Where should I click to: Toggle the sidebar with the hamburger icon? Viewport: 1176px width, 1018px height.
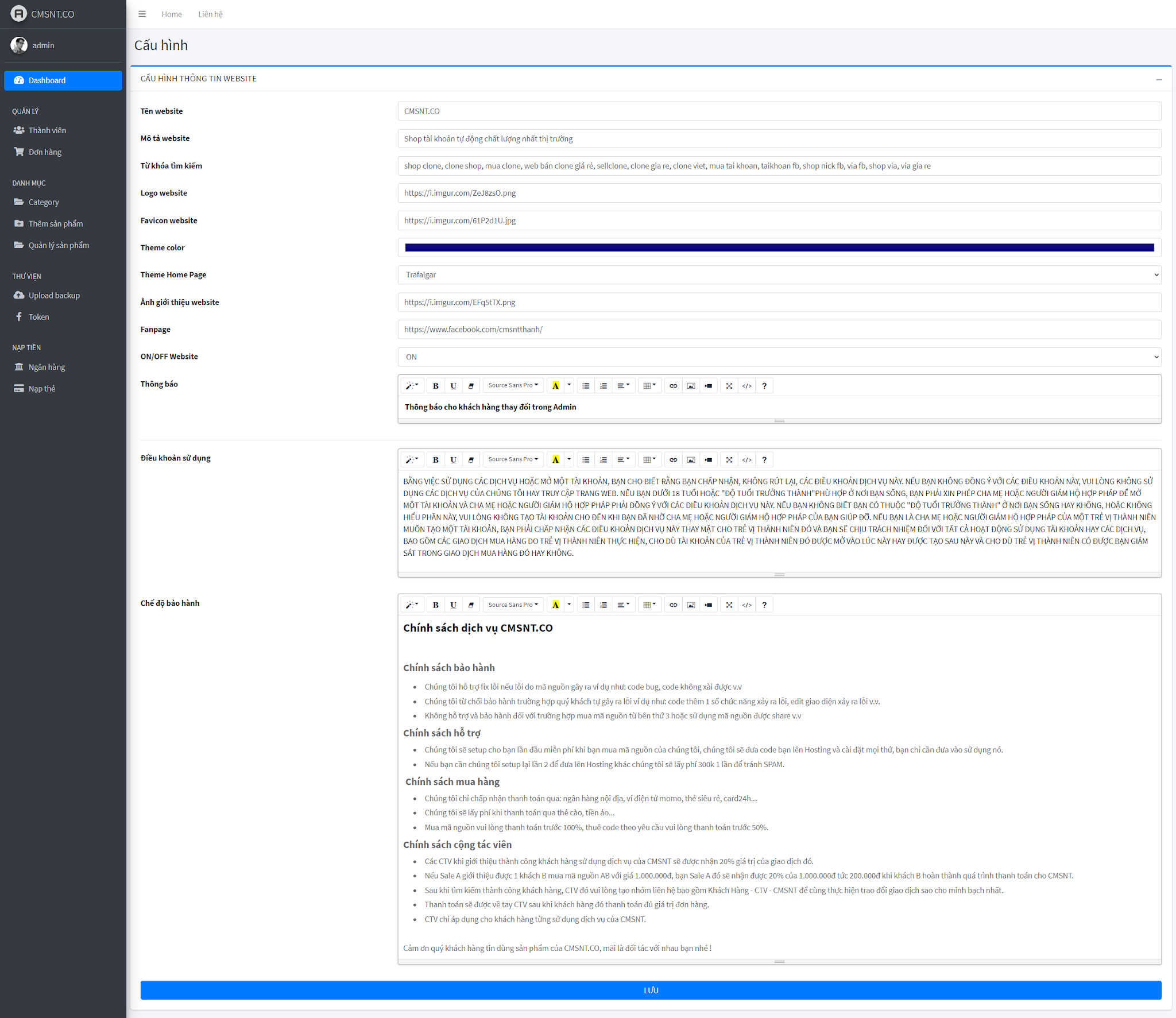tap(142, 14)
